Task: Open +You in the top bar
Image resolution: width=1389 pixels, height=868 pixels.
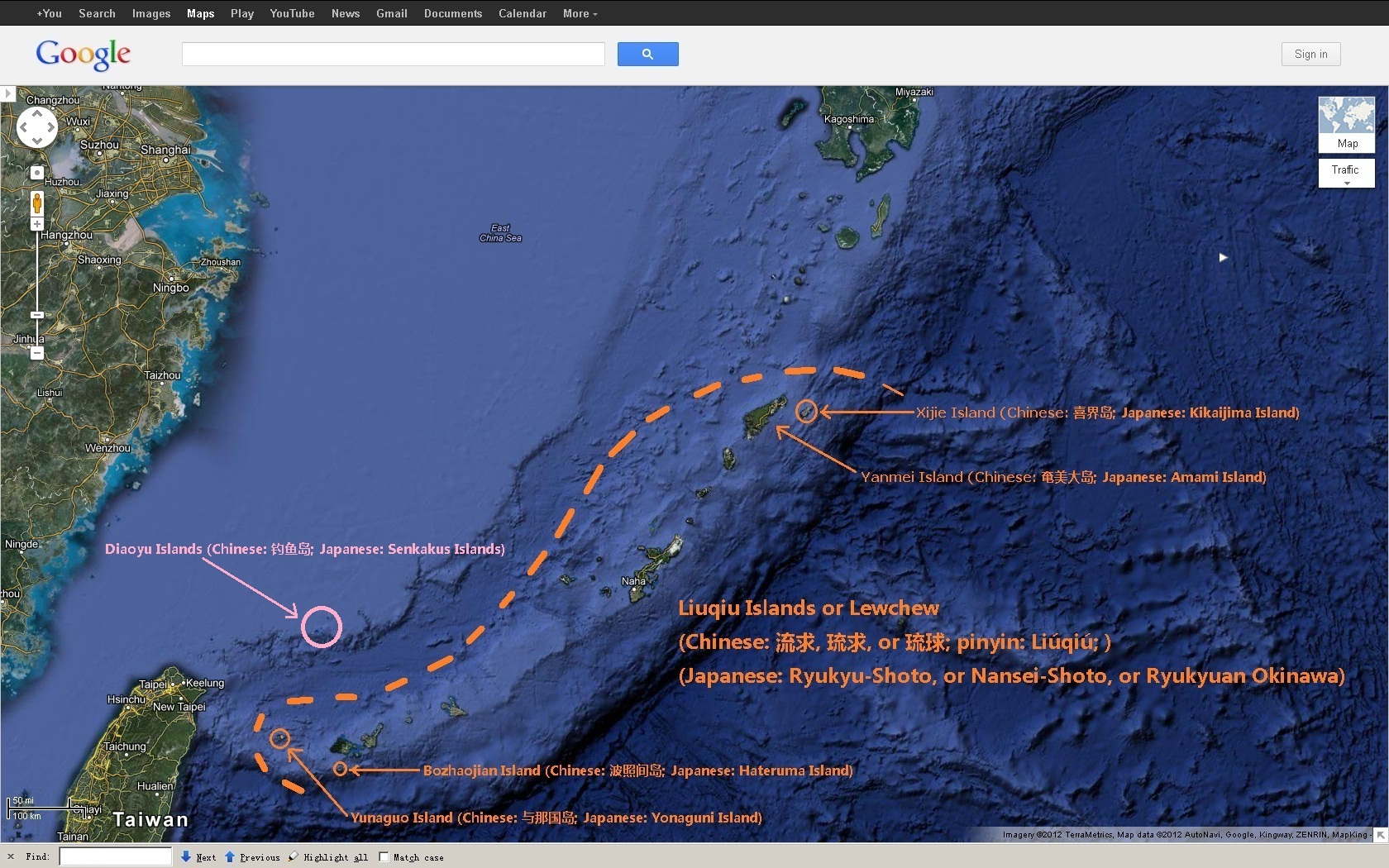Action: 50,13
